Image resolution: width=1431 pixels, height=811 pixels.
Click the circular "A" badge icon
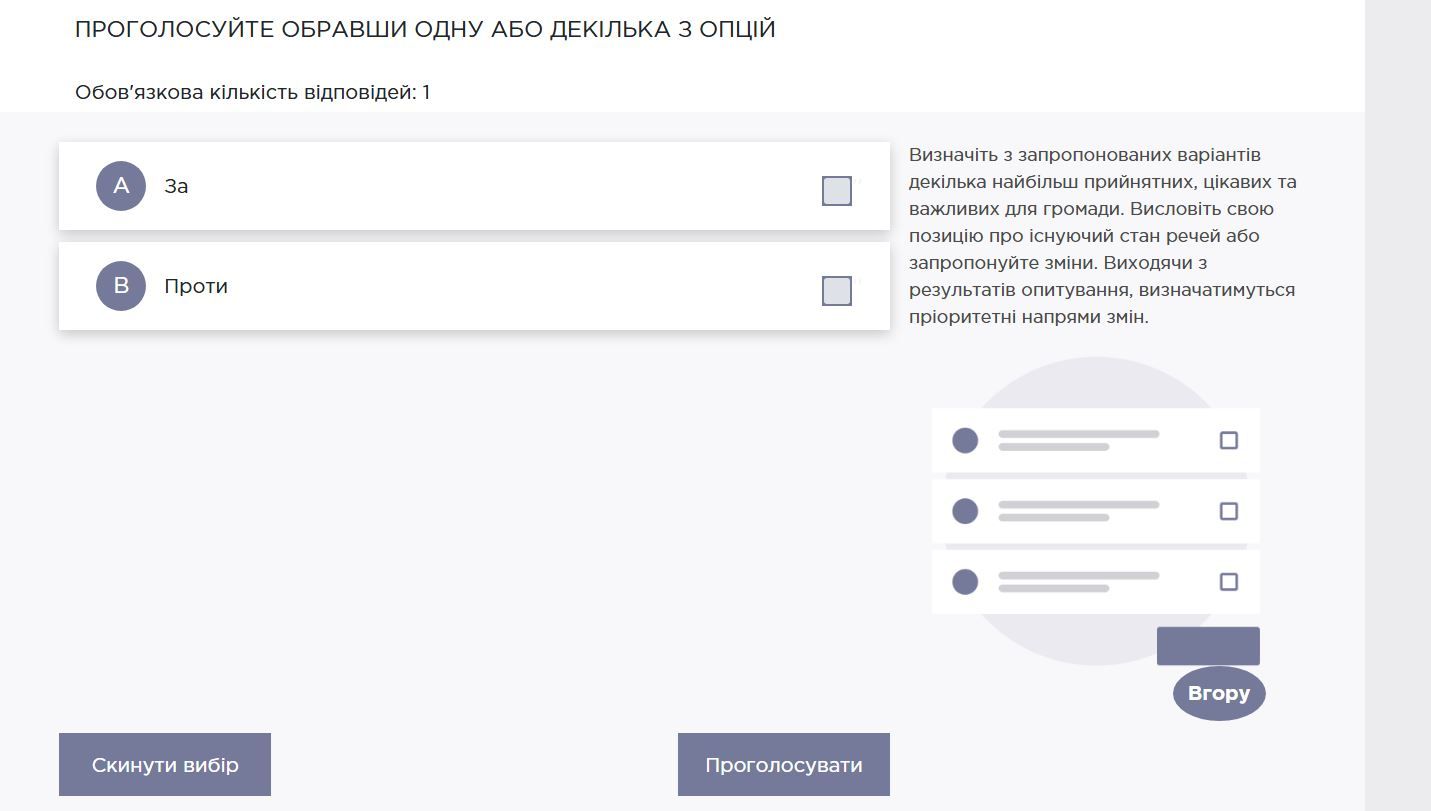(120, 185)
